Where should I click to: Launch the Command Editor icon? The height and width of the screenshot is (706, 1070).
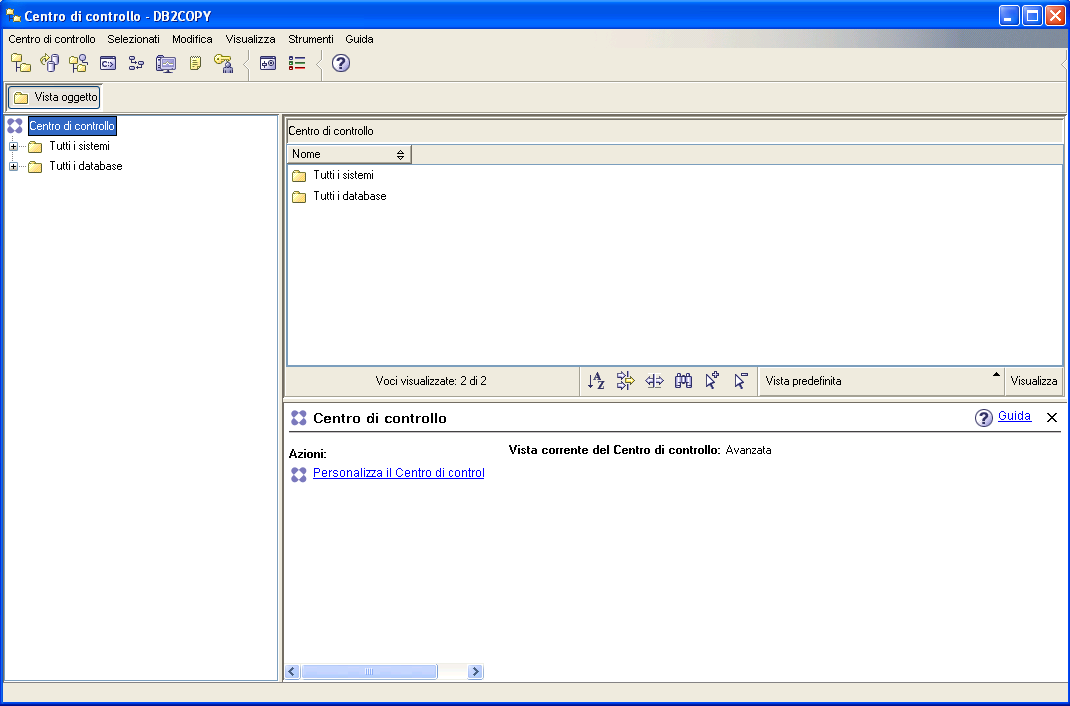[108, 63]
